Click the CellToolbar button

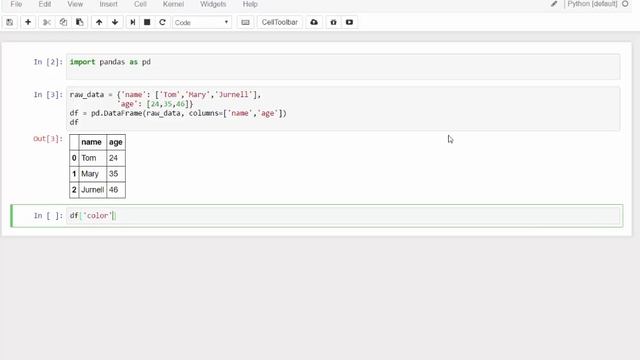pos(280,22)
